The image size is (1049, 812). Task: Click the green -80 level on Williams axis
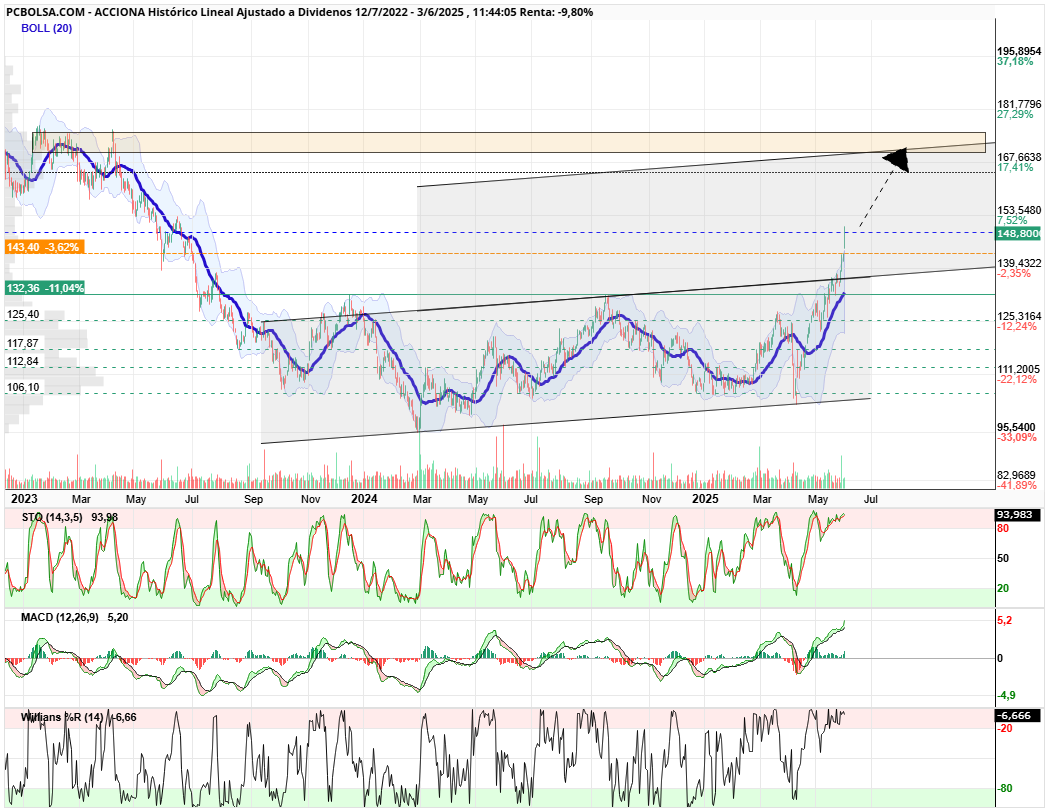pos(1005,789)
